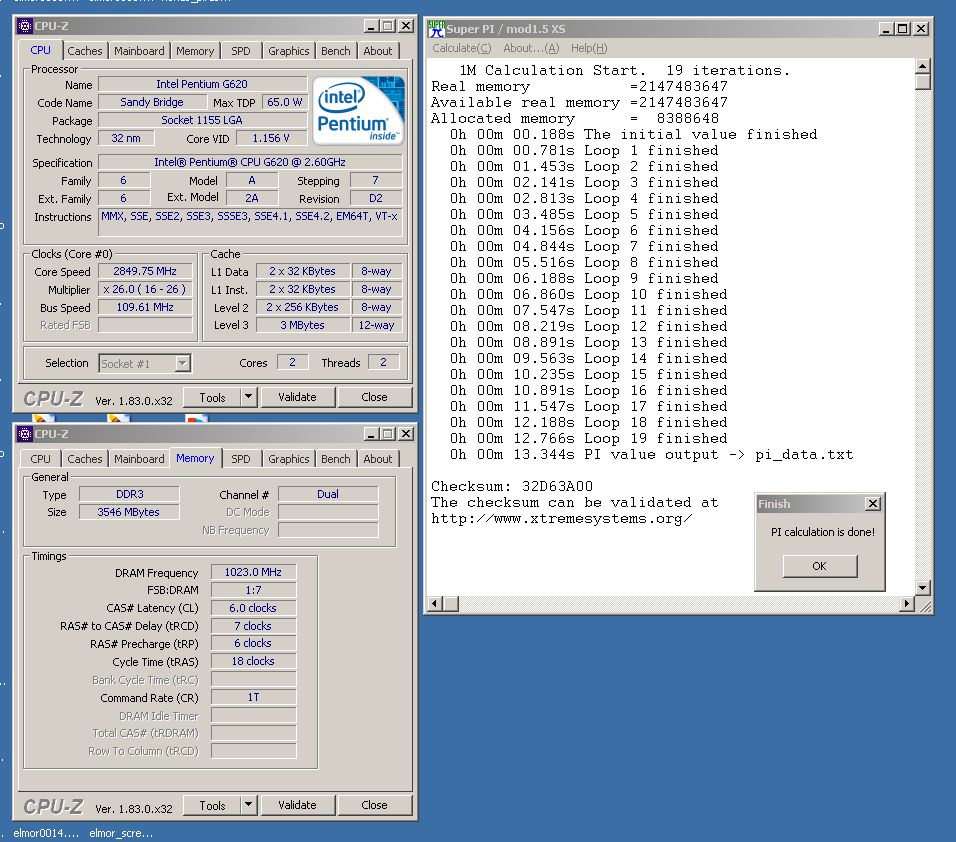Image resolution: width=956 pixels, height=842 pixels.
Task: Close the Super PI window
Action: pyautogui.click(x=921, y=29)
